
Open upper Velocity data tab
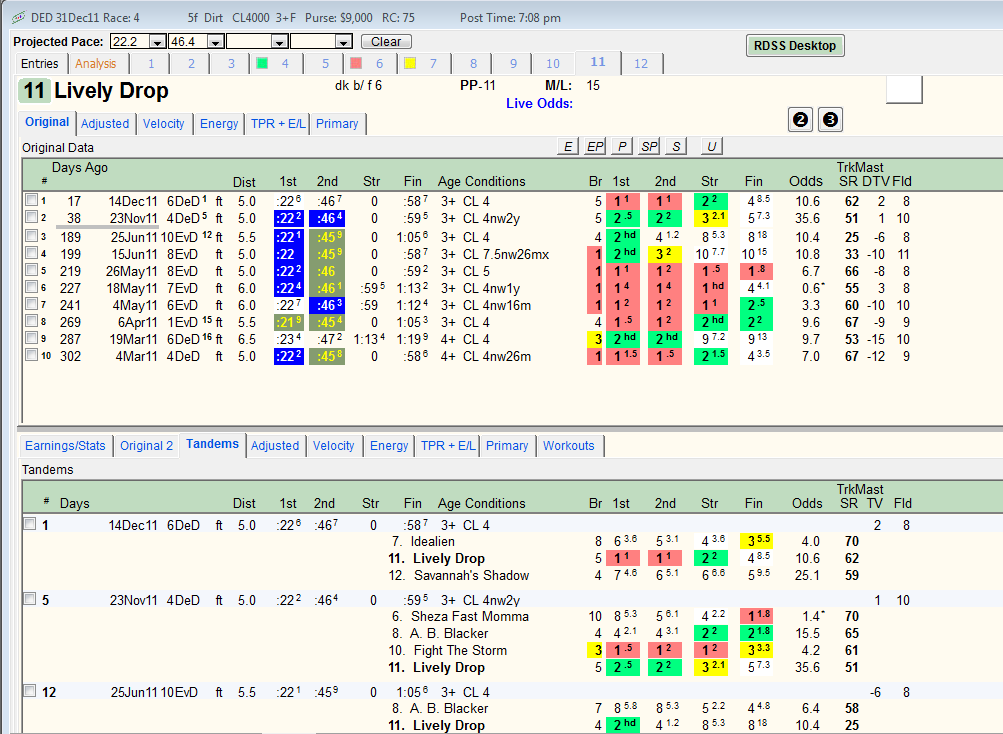point(164,124)
